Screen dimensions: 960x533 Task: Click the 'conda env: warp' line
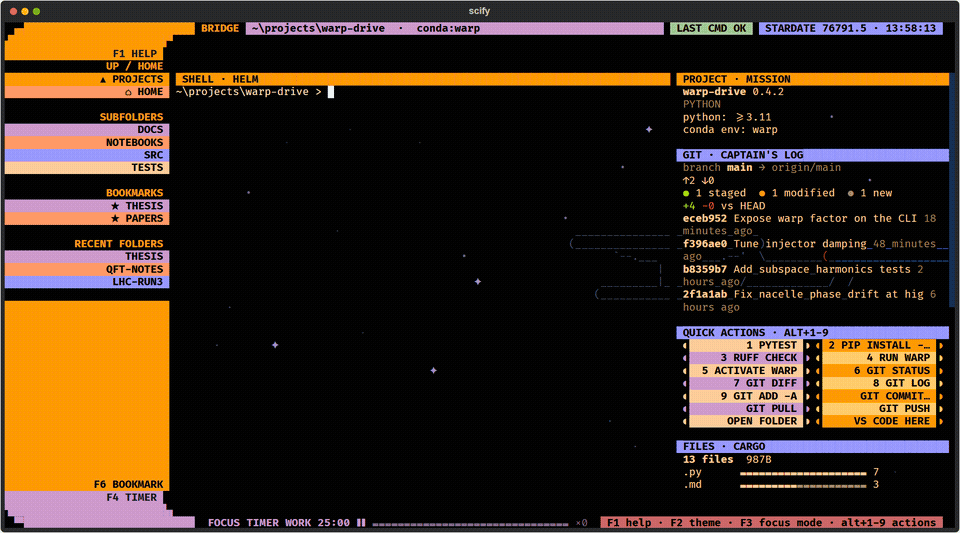[730, 130]
